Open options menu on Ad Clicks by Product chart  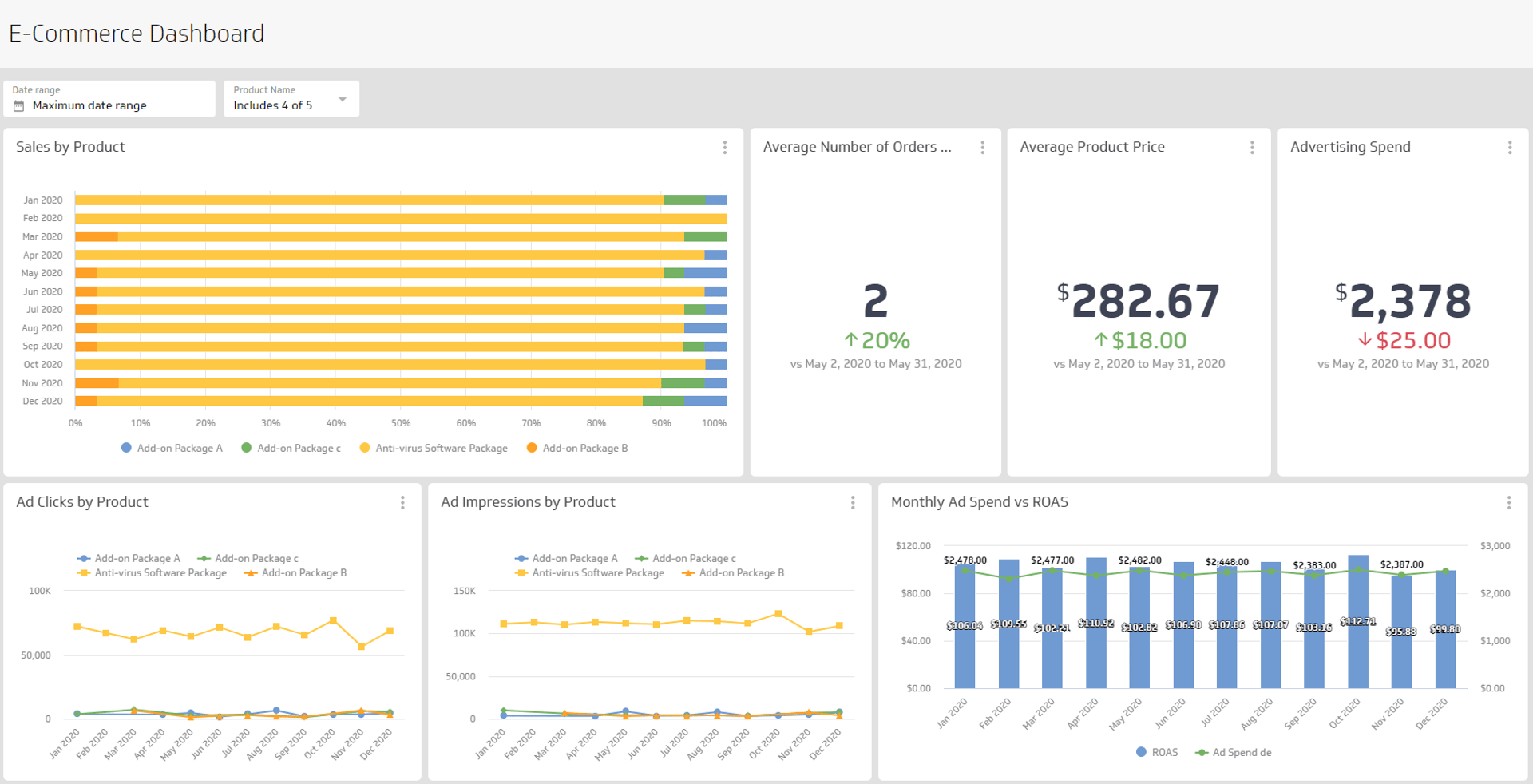point(403,503)
